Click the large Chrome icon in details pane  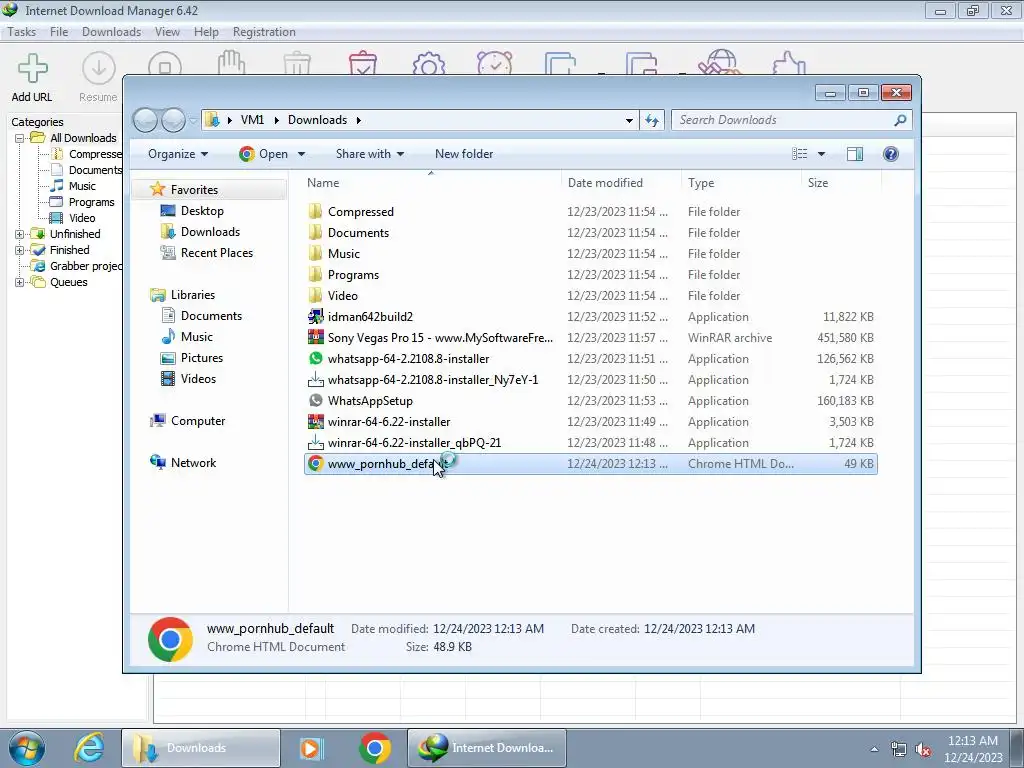click(170, 639)
